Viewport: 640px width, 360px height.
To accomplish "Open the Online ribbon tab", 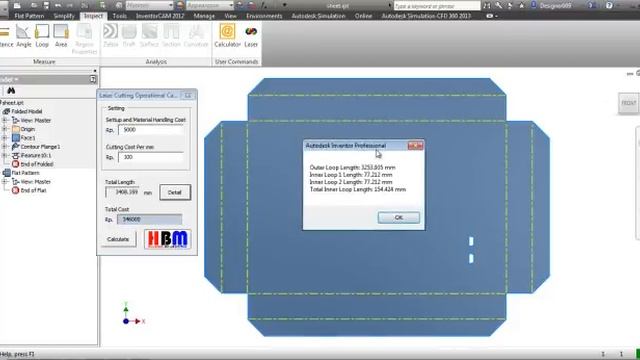I will (x=363, y=16).
